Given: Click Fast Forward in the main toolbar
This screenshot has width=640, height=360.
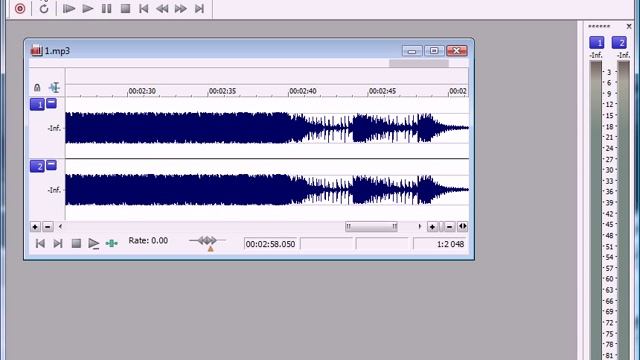Looking at the screenshot, I should point(181,8).
